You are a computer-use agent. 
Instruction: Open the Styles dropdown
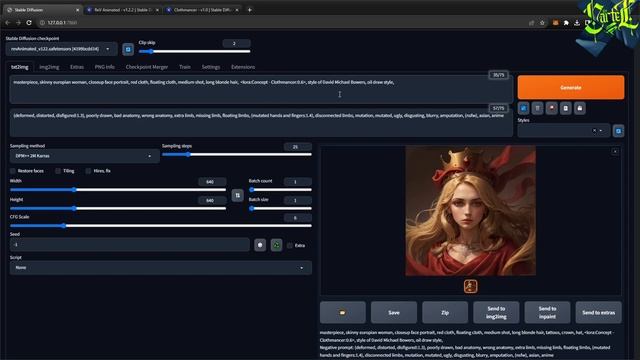click(564, 131)
